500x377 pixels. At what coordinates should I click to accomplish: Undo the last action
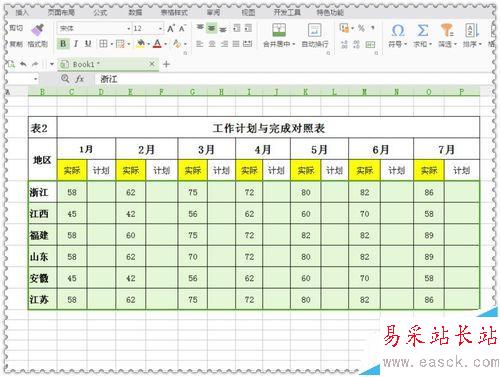click(x=23, y=64)
